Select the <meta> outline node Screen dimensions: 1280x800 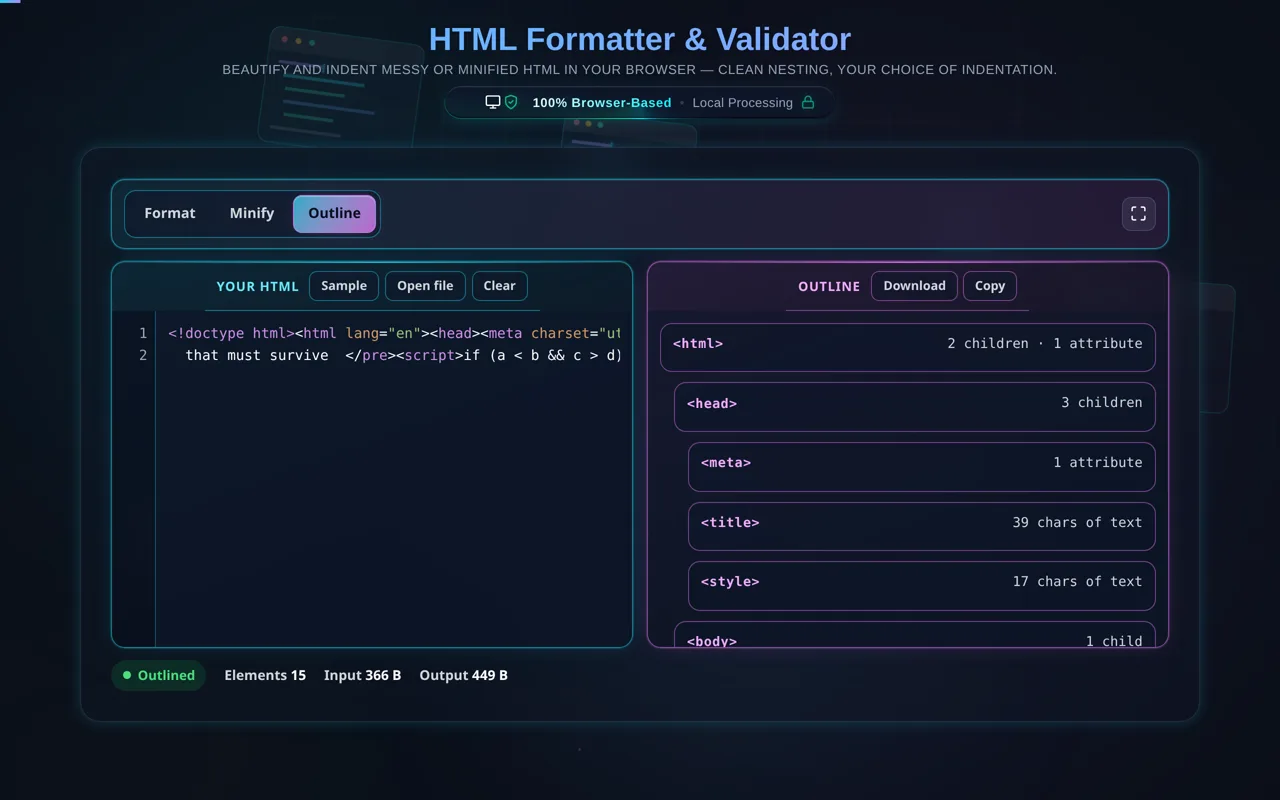click(x=922, y=467)
